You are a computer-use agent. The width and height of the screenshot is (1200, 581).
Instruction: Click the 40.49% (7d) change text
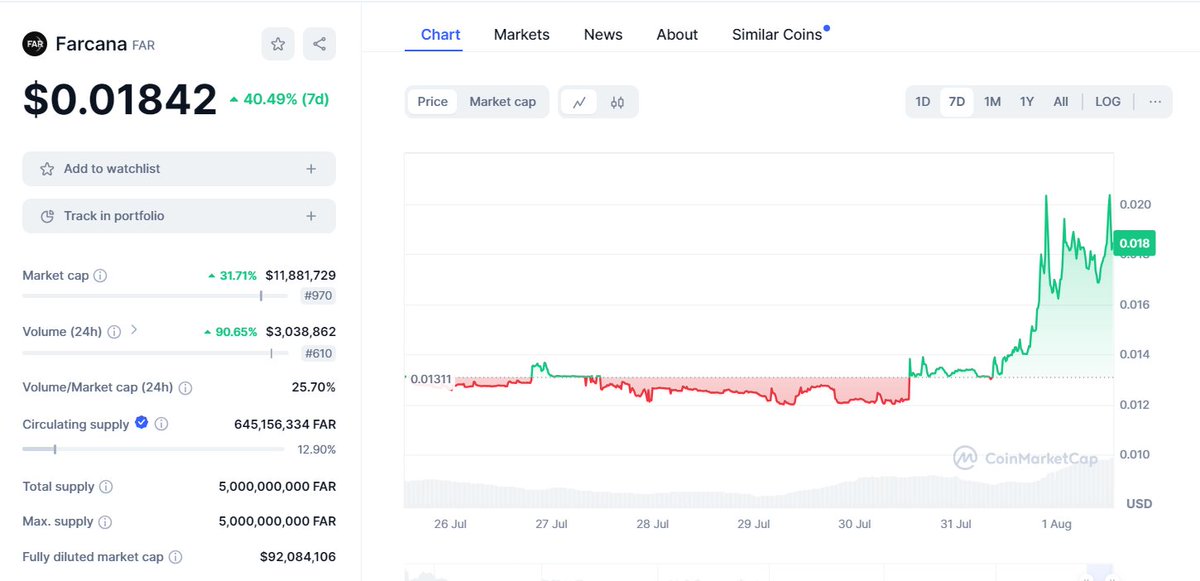279,99
